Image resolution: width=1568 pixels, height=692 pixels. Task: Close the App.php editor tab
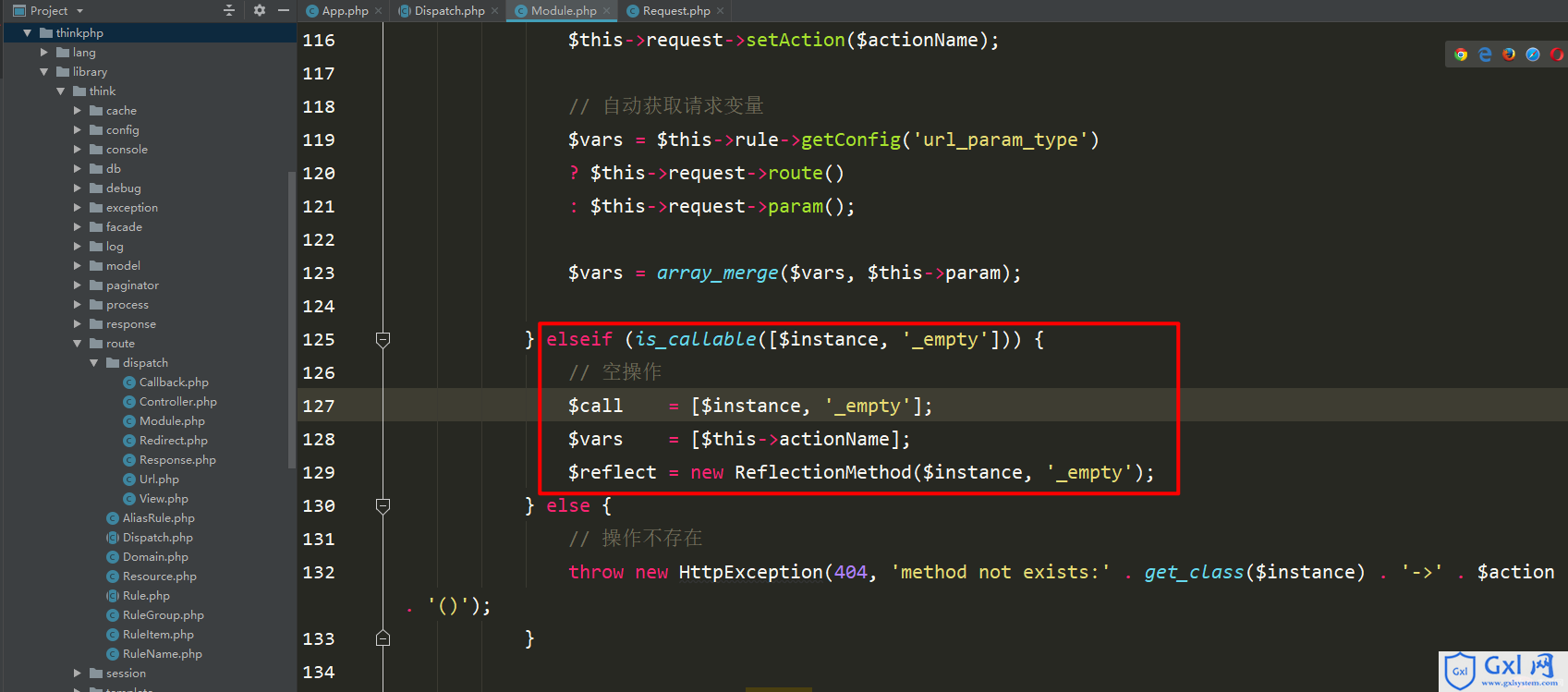379,11
